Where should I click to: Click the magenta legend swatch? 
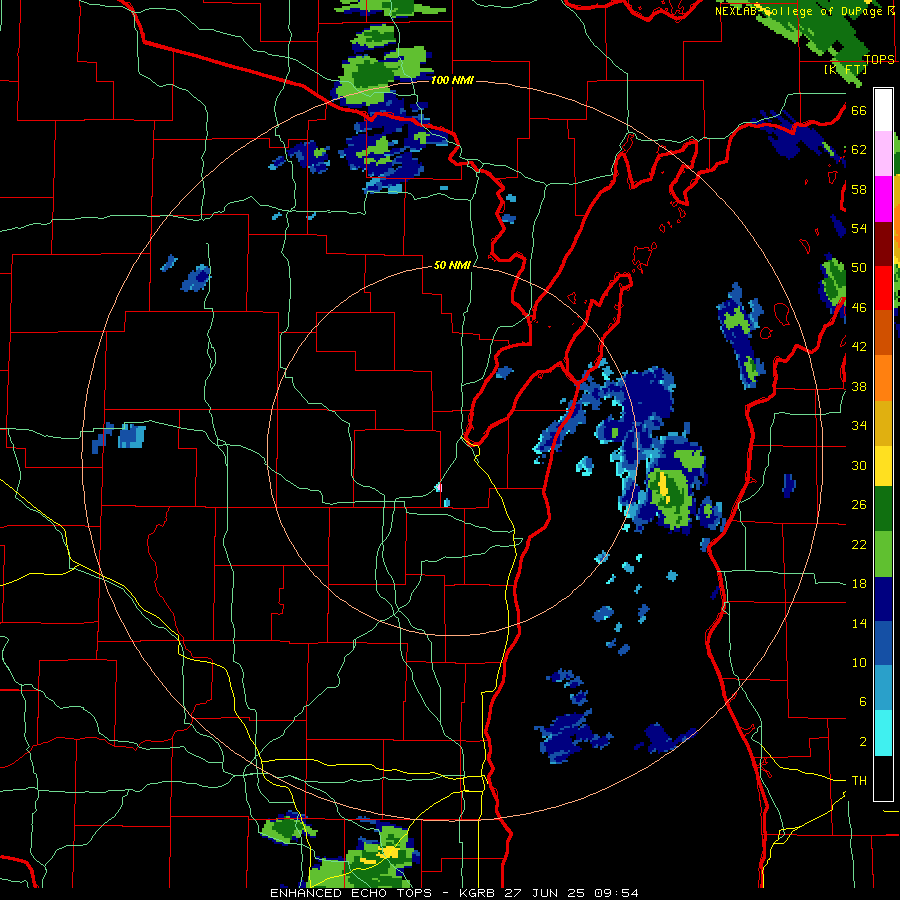[x=883, y=199]
